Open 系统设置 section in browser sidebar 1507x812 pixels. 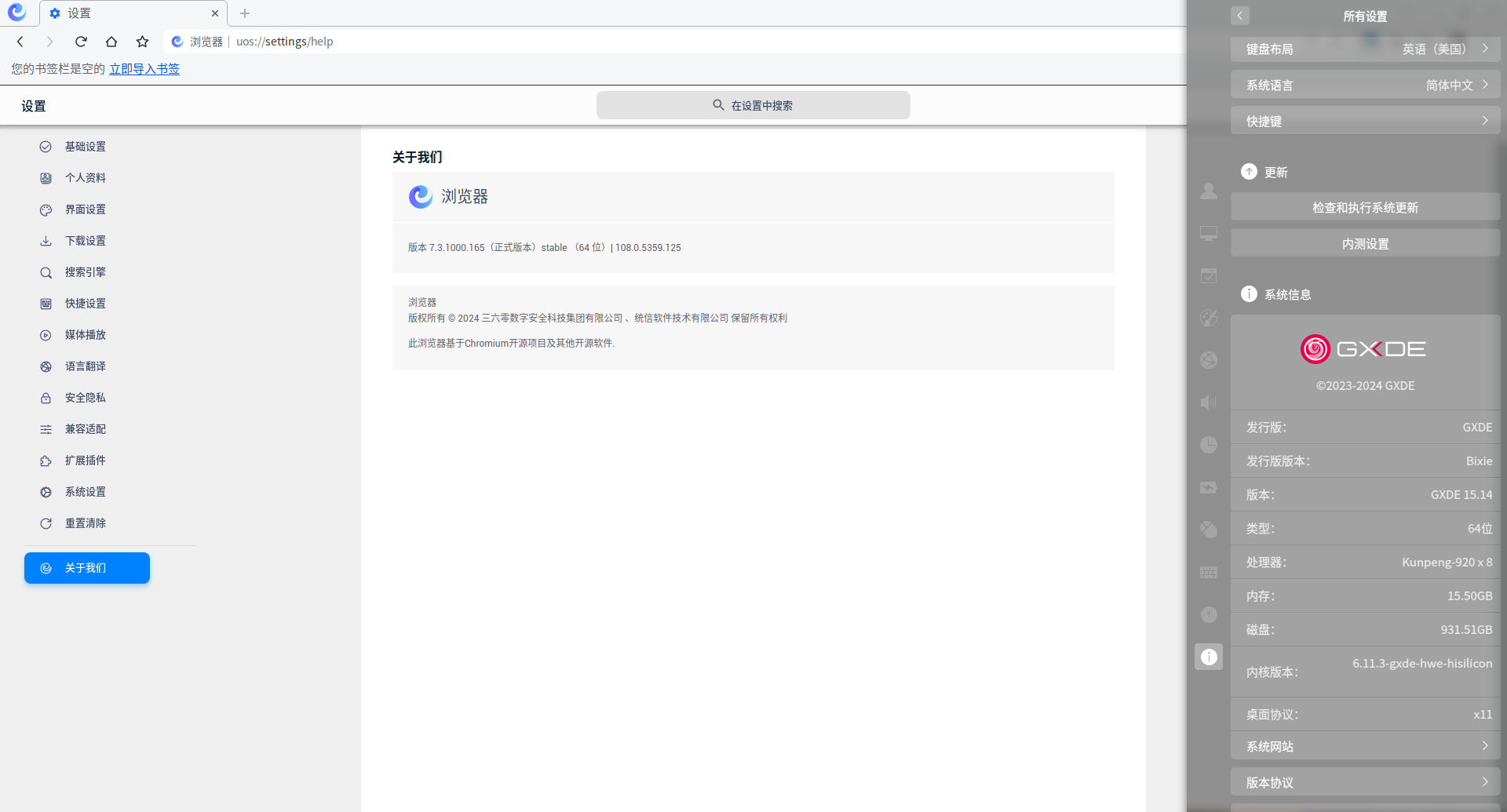(x=86, y=492)
